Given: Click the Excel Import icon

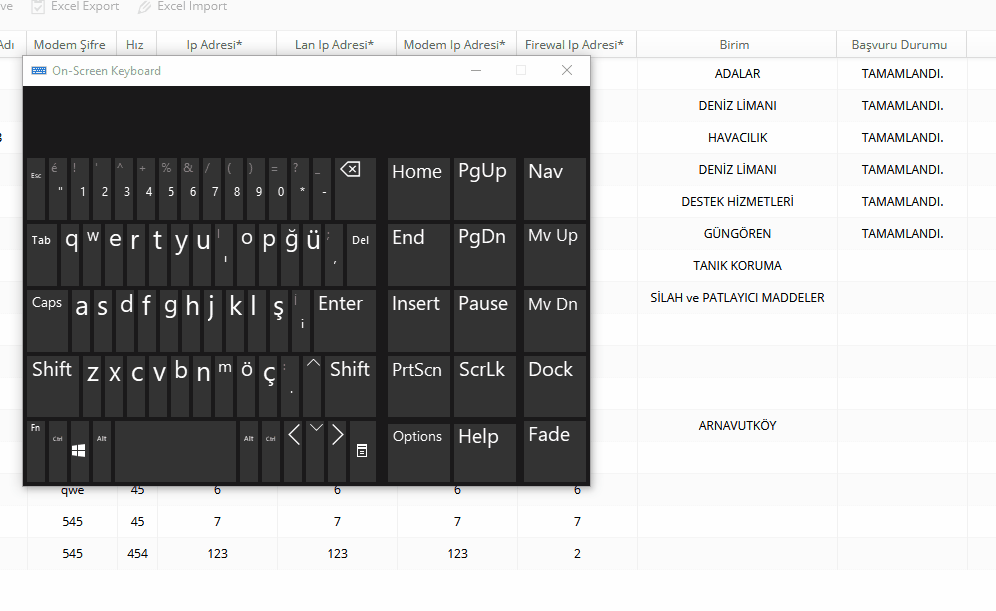Looking at the screenshot, I should coord(146,8).
